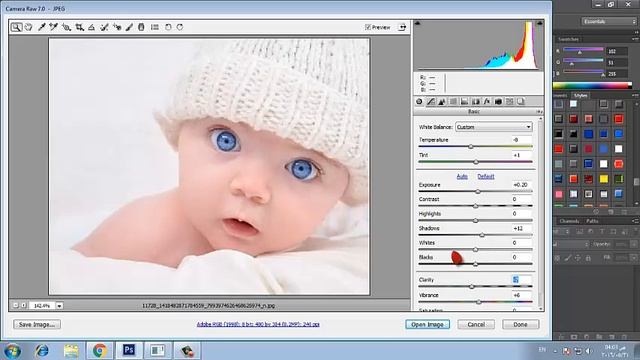The width and height of the screenshot is (640, 360).
Task: Open the HSL / Grayscale panel icon
Action: [453, 102]
